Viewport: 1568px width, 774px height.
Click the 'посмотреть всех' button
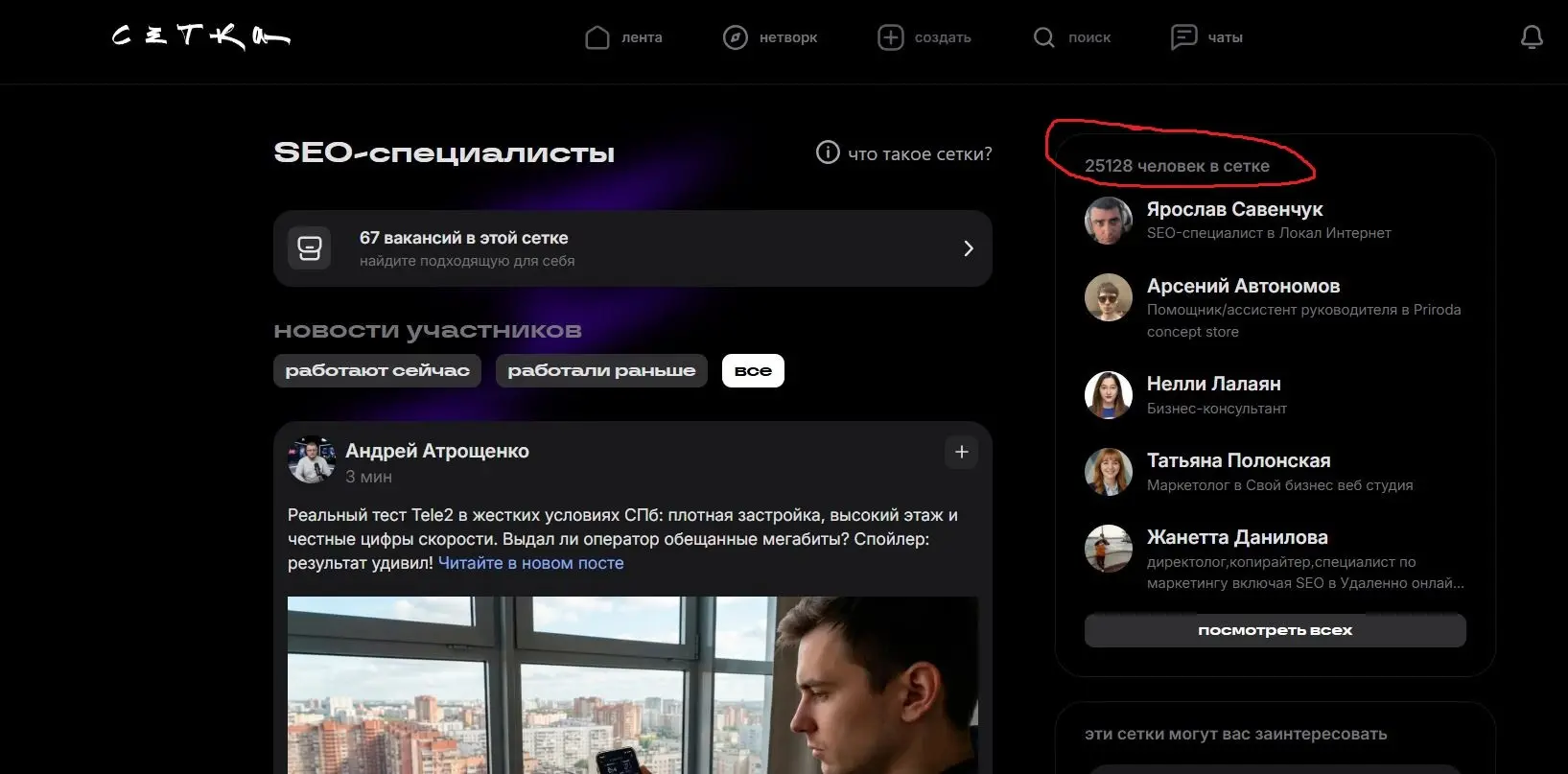coord(1275,630)
